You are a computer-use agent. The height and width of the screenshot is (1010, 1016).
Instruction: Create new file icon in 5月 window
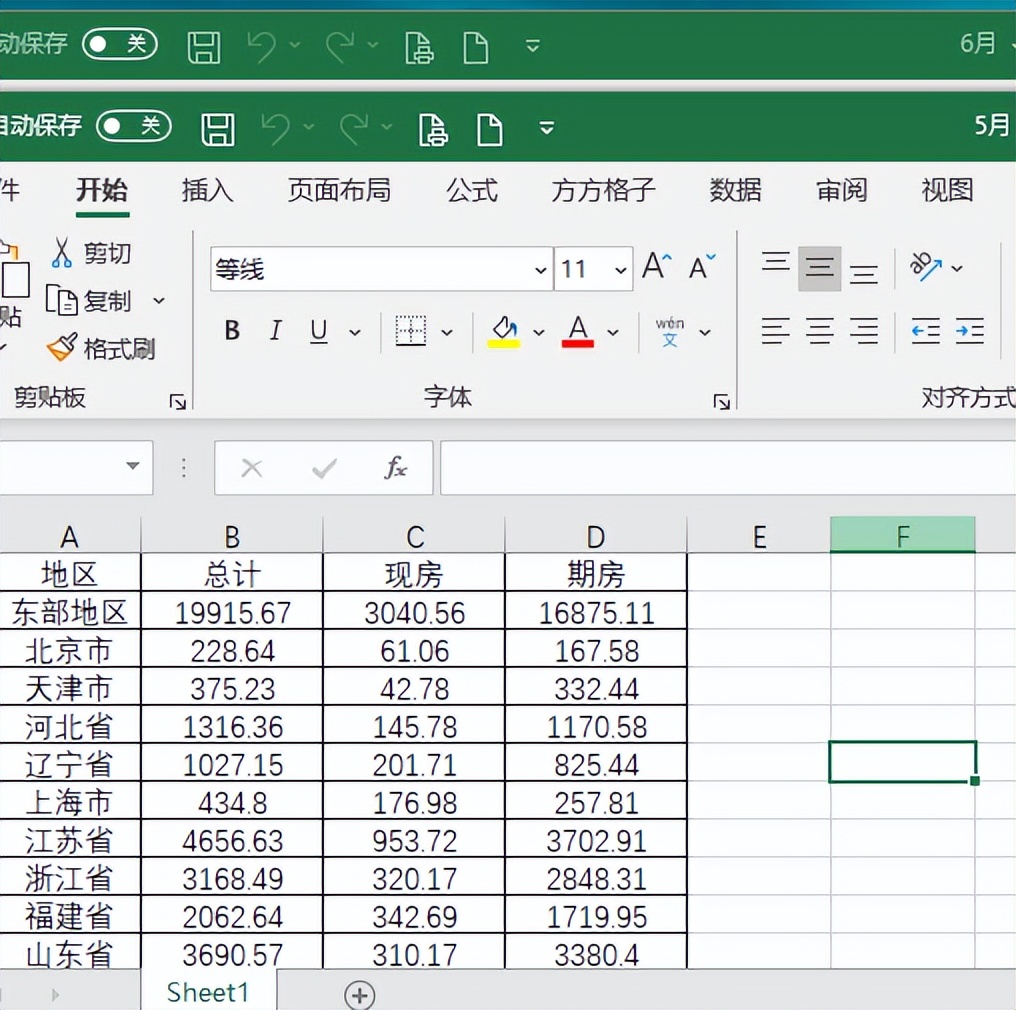490,129
